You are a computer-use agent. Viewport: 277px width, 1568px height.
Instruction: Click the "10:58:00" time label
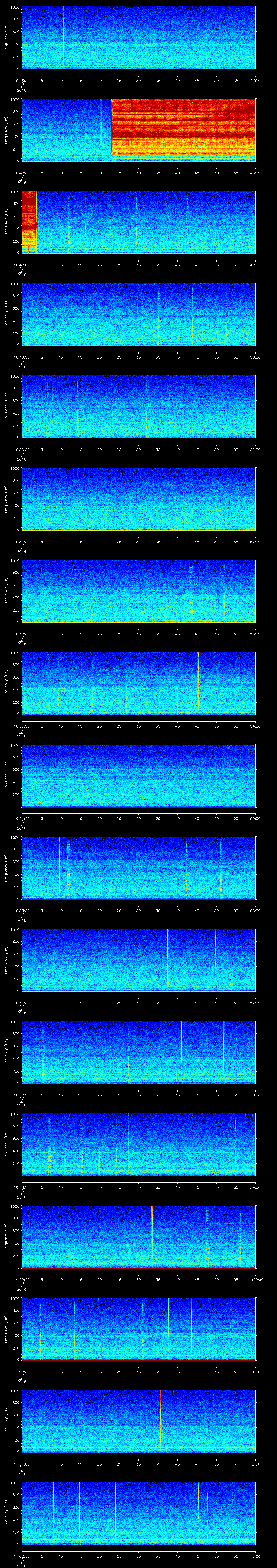21,1186
